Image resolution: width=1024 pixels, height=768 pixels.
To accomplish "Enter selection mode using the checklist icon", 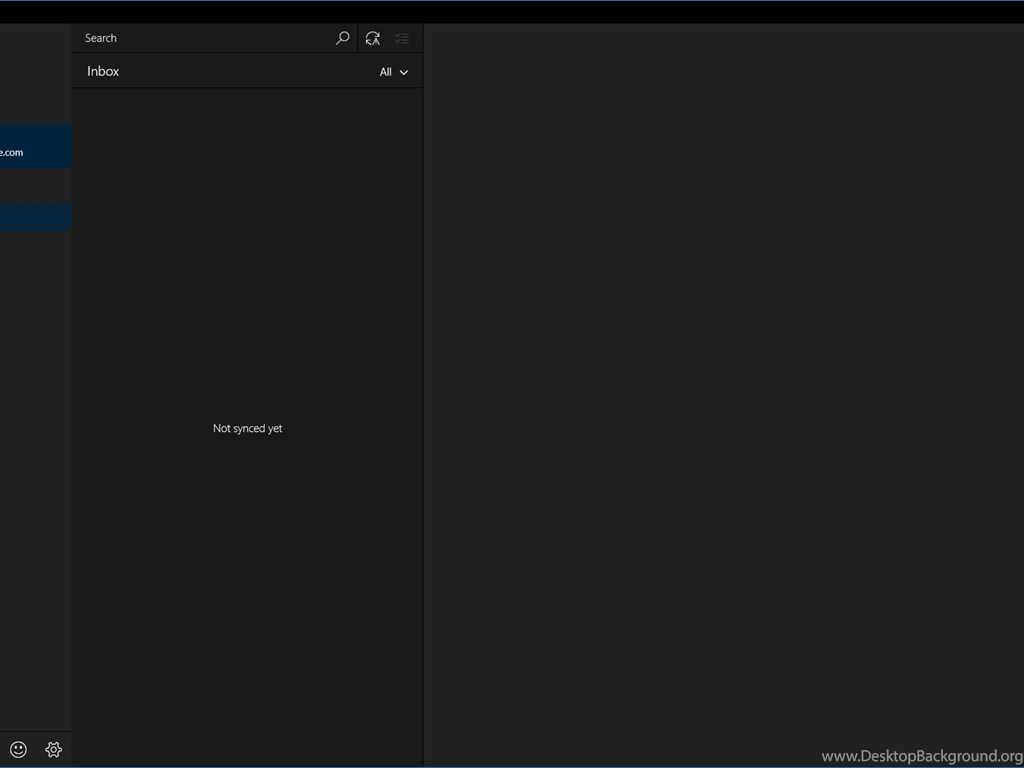I will click(x=402, y=38).
